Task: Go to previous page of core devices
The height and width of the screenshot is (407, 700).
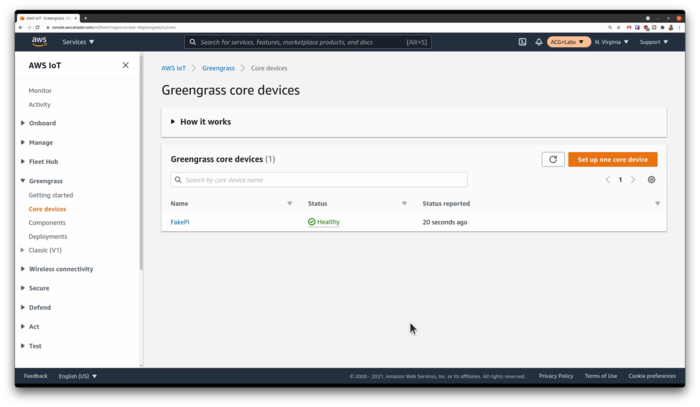Action: point(608,179)
